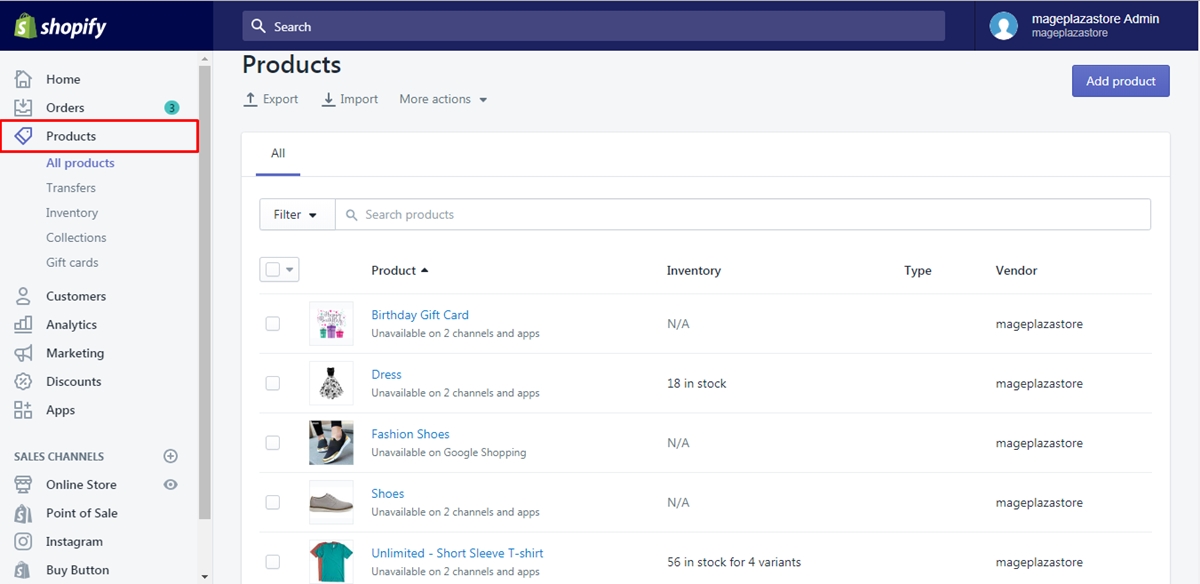This screenshot has width=1200, height=584.
Task: Go to Transfers submenu
Action: click(71, 188)
